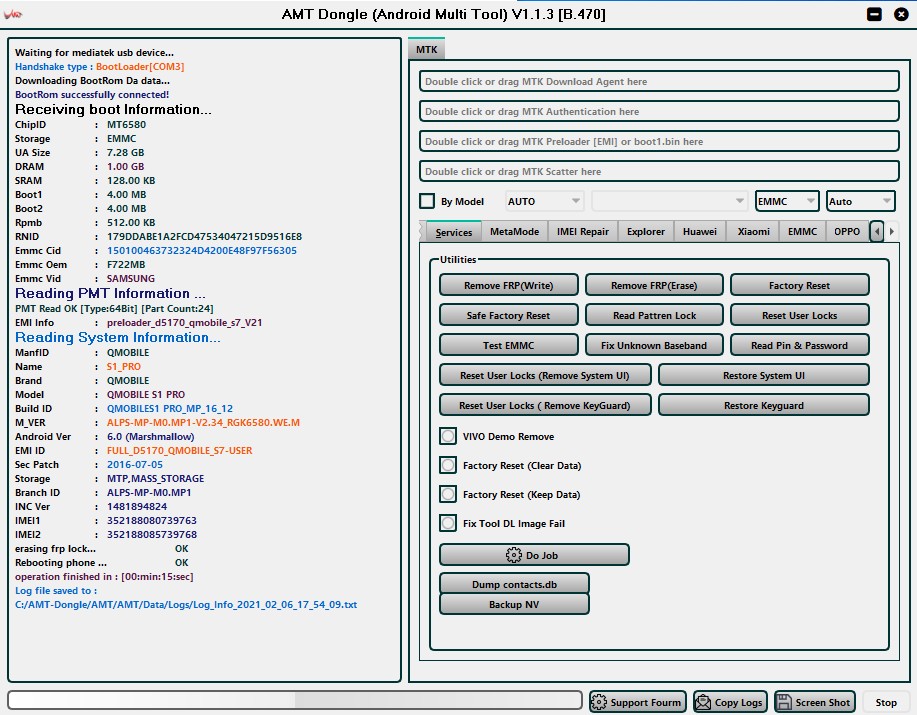Click Reset User Locks (Remove System UI)
Image resolution: width=917 pixels, height=715 pixels.
tap(545, 375)
